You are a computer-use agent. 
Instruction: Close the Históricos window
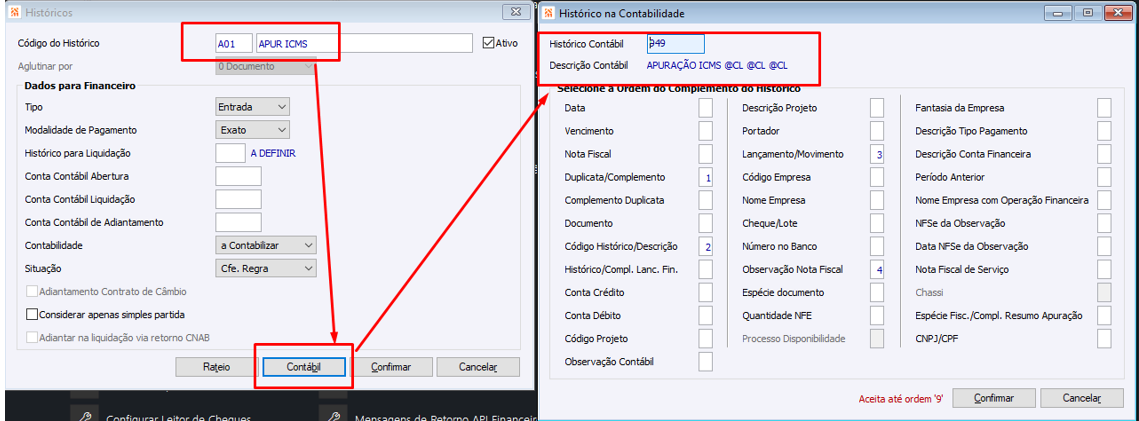click(x=514, y=12)
